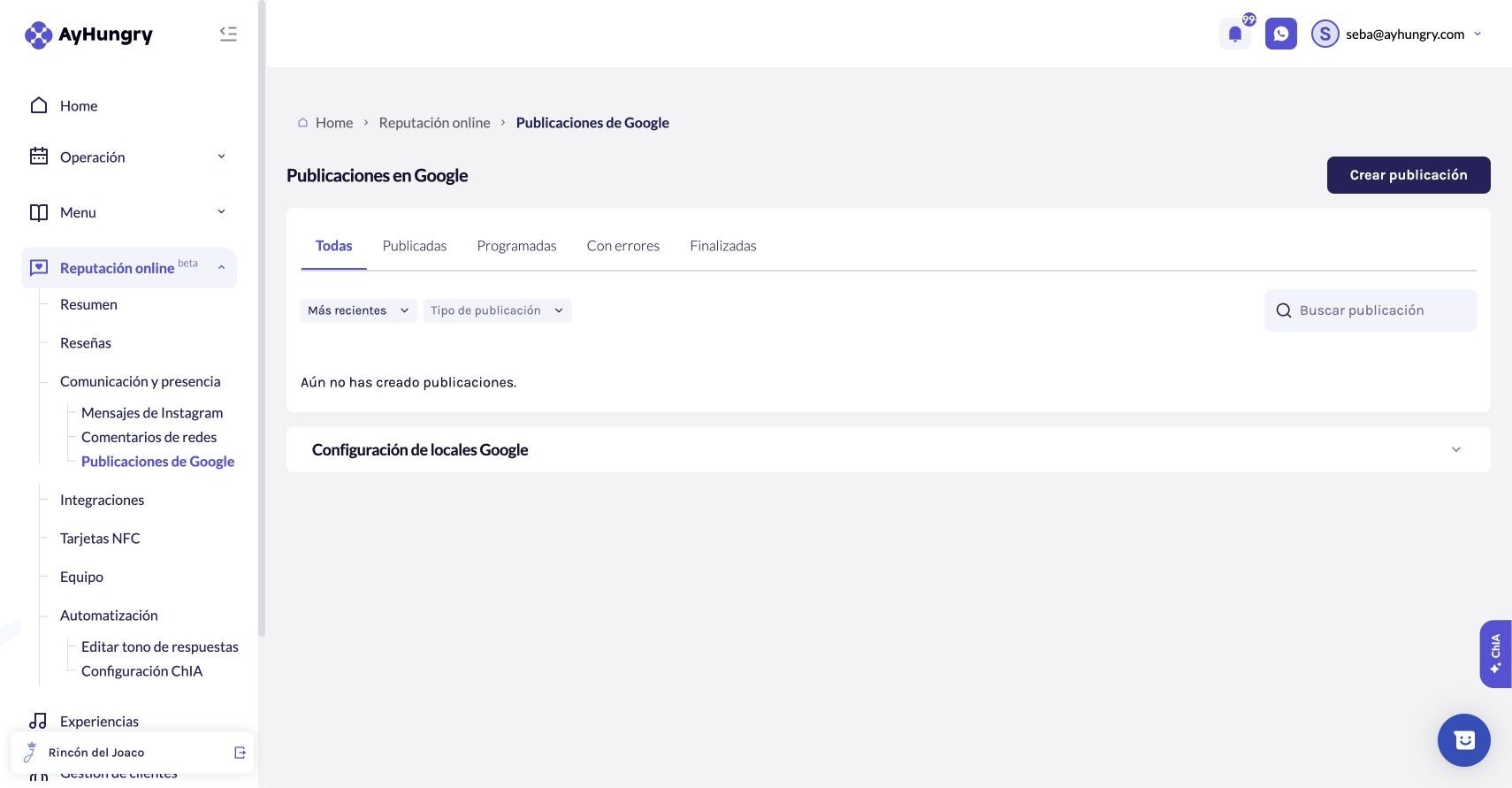
Task: Switch to the Finalizadas tab
Action: point(722,246)
